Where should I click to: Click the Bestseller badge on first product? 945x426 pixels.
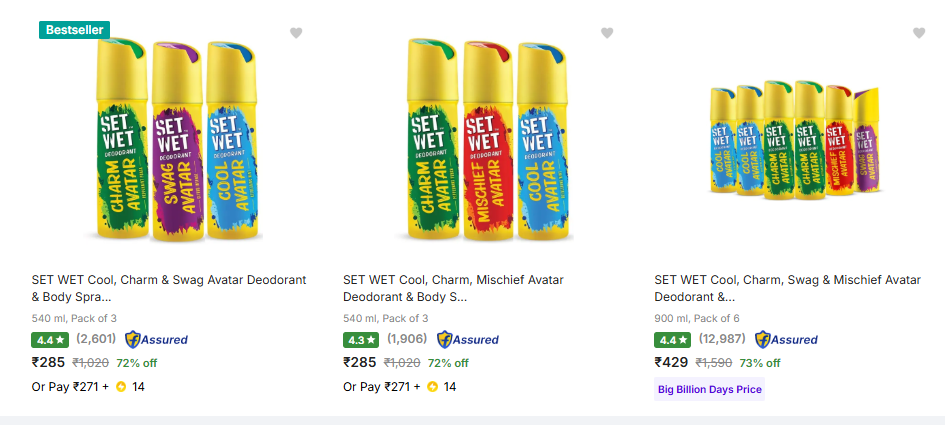[74, 30]
